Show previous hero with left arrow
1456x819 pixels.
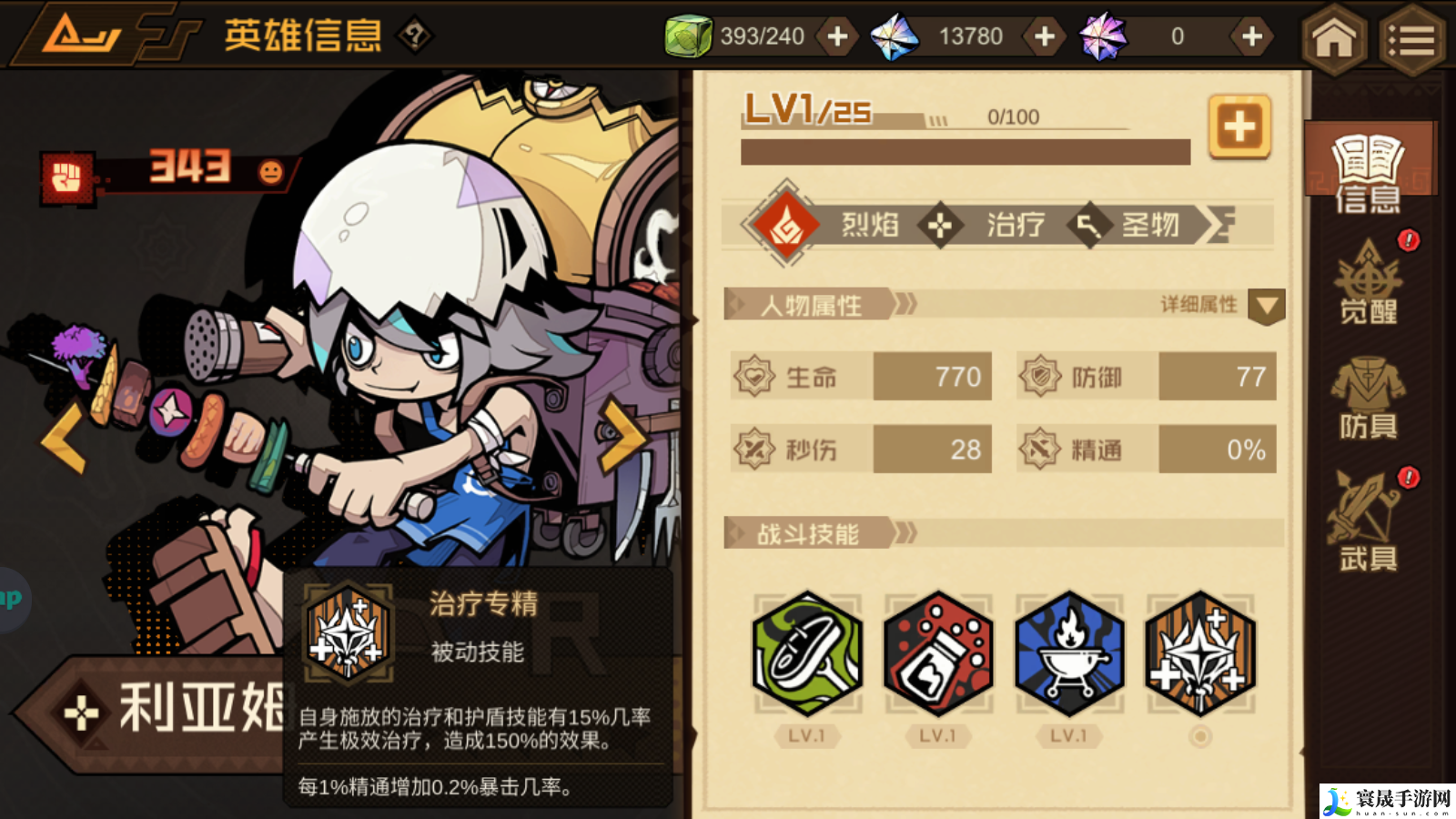click(64, 437)
